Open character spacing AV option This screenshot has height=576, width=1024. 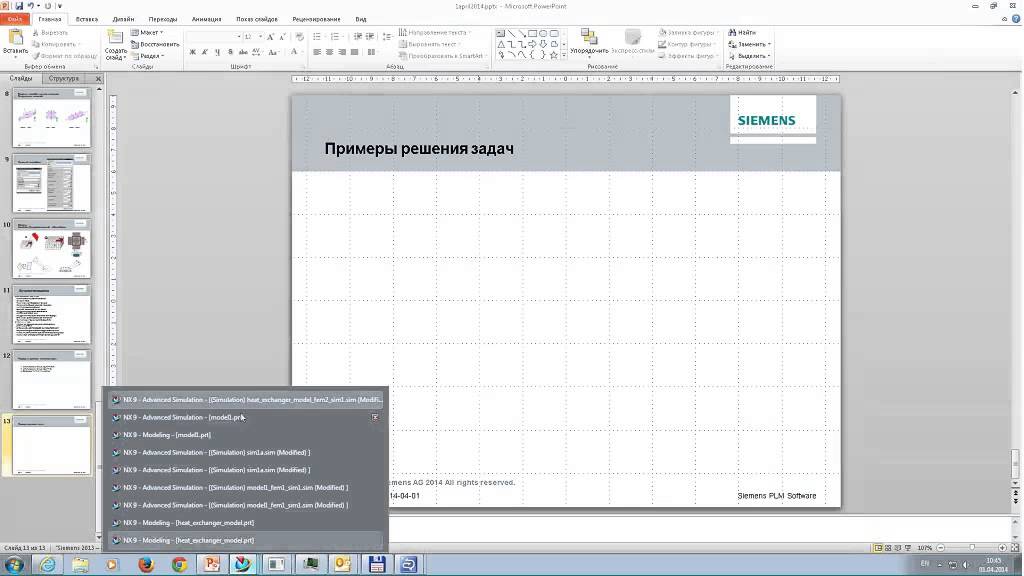click(x=256, y=52)
